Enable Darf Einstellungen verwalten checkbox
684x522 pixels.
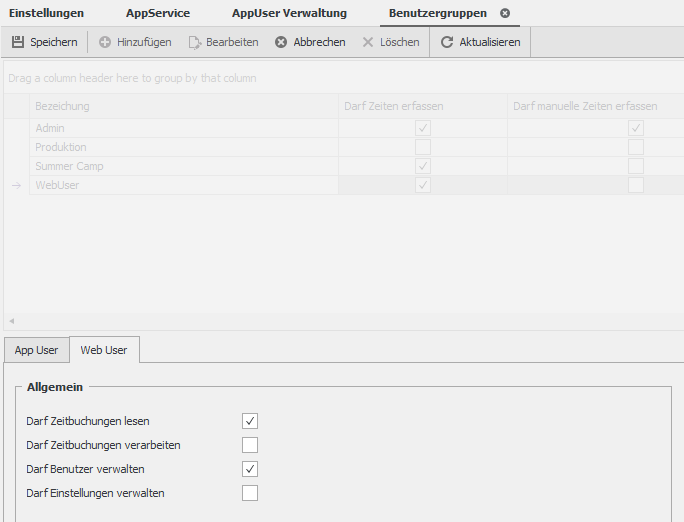(250, 493)
